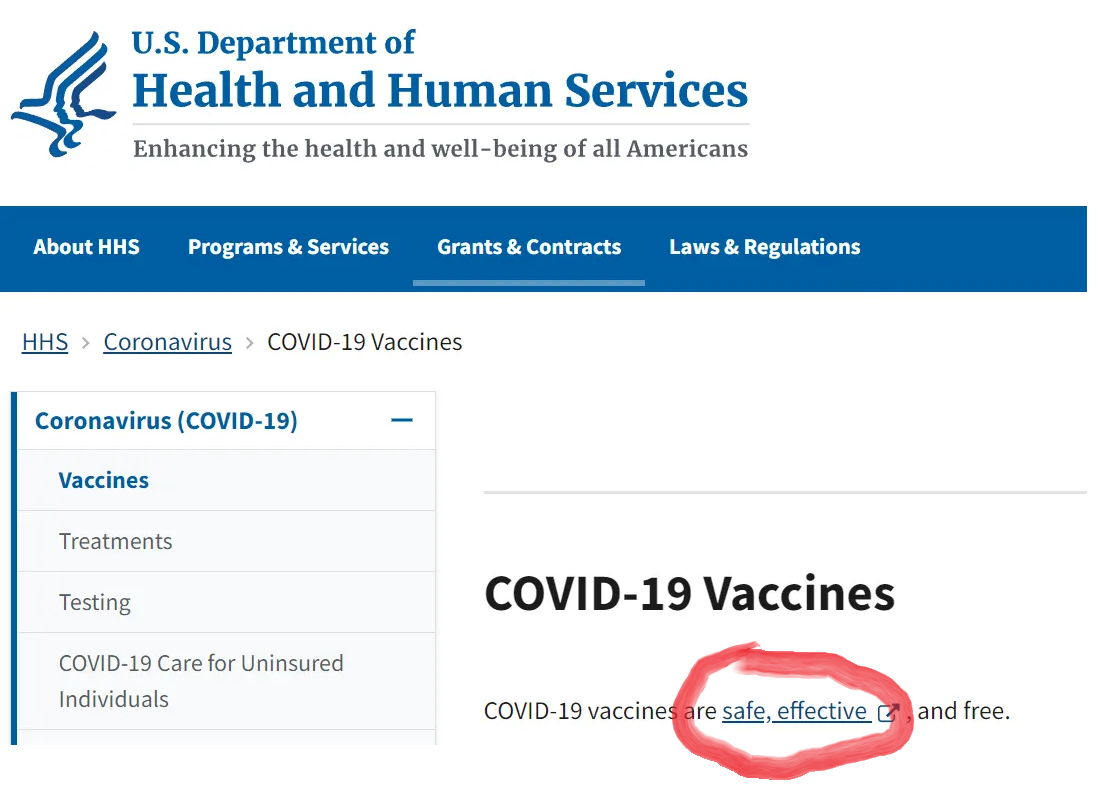Viewport: 1102px width, 785px height.
Task: Open the About HHS menu
Action: [86, 247]
